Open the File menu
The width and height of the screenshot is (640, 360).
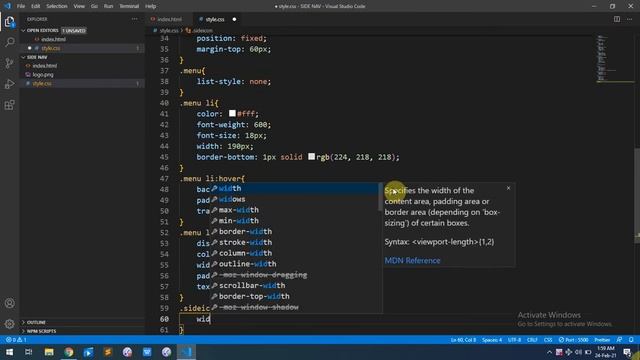click(21, 6)
